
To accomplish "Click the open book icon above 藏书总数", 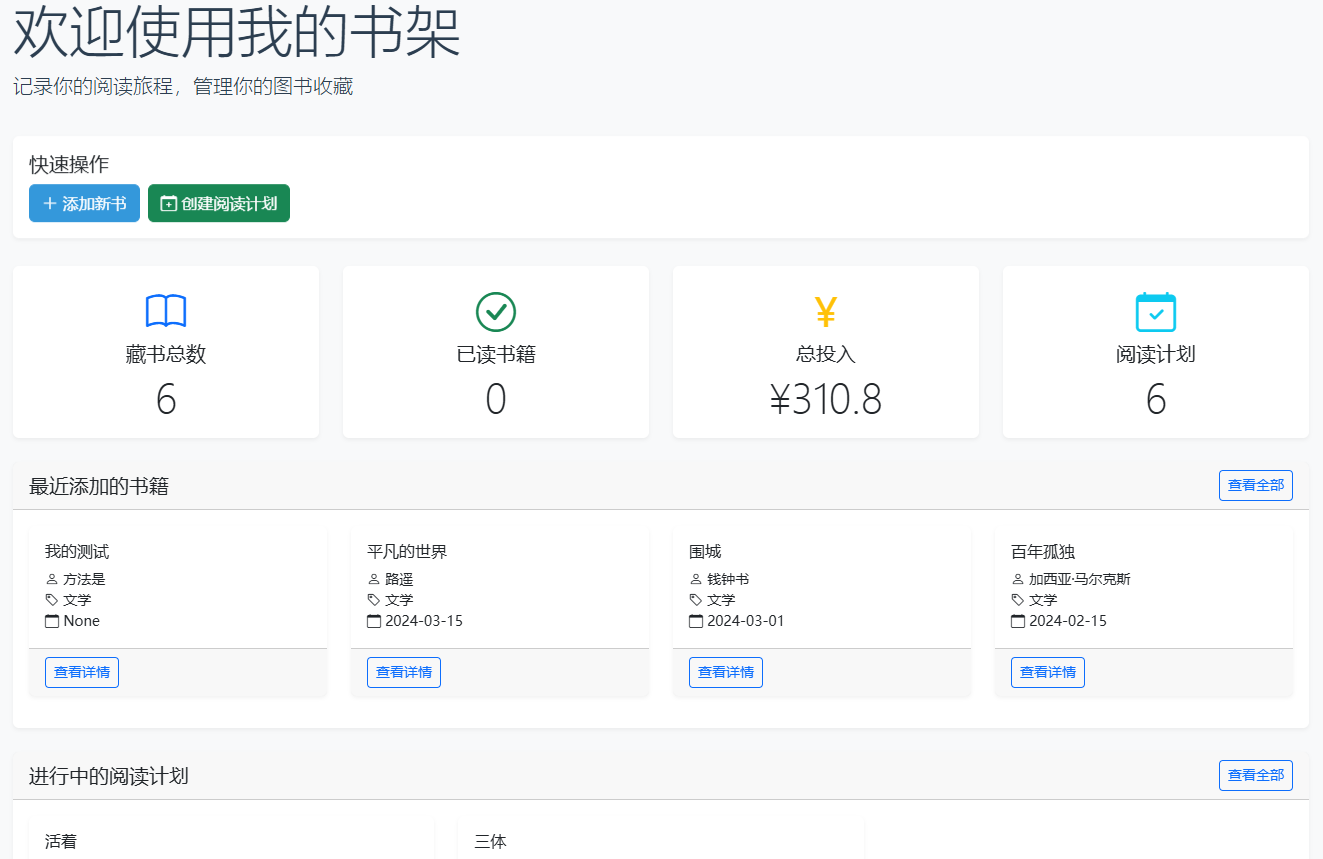I will [166, 312].
